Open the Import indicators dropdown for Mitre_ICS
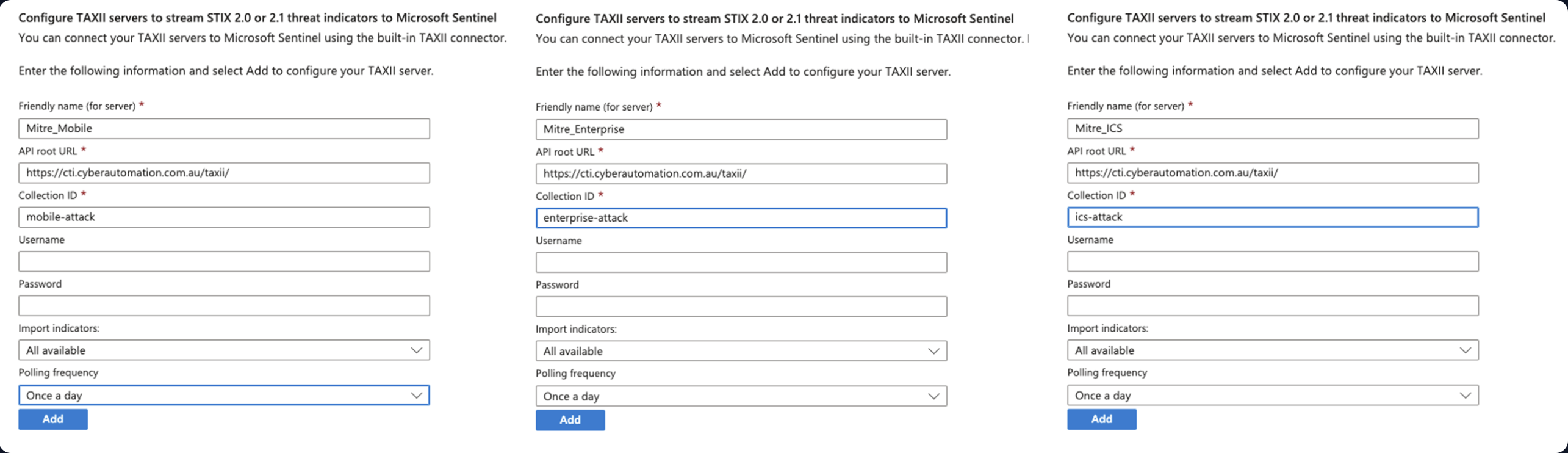 1273,350
